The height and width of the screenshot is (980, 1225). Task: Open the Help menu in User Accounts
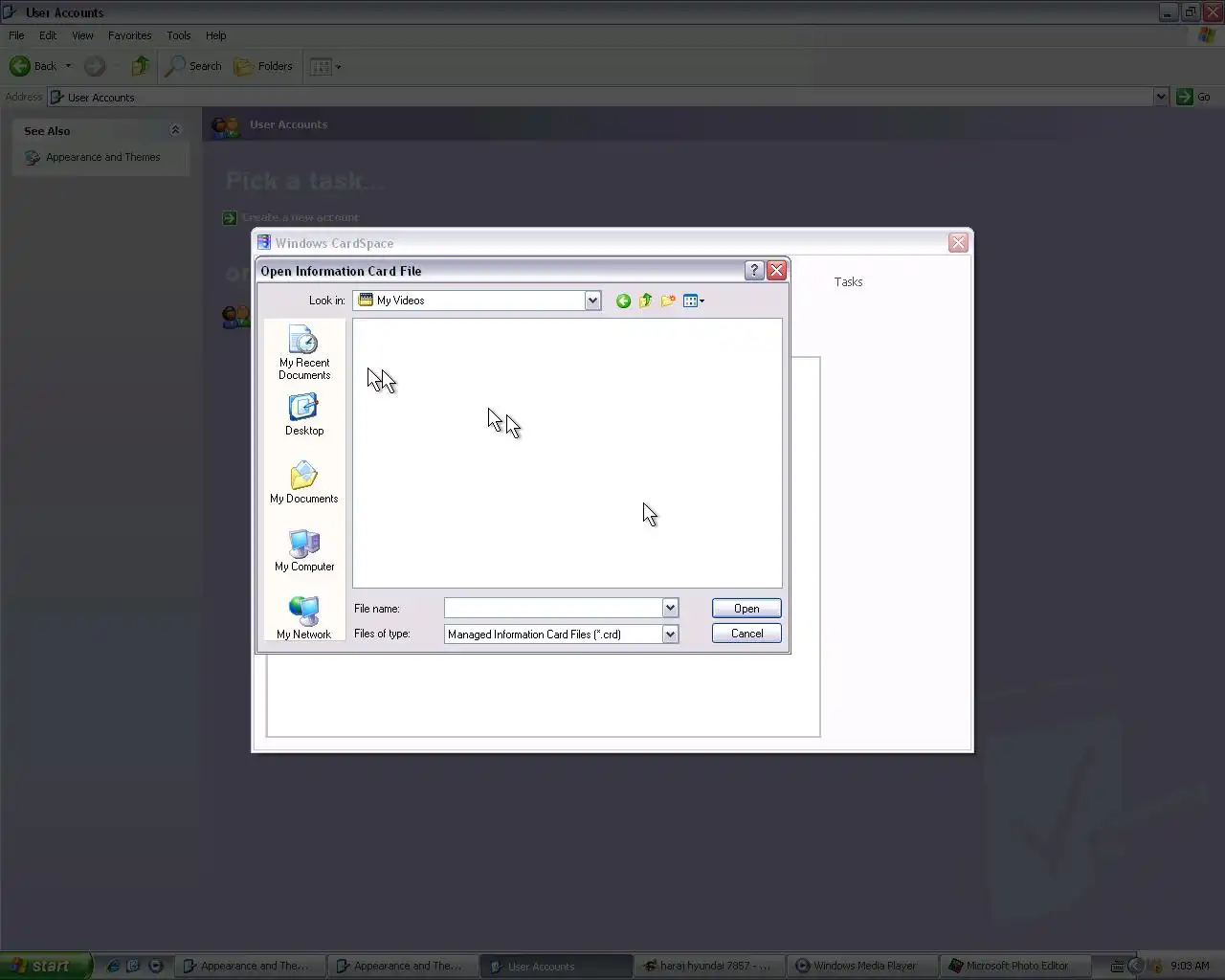pos(216,35)
